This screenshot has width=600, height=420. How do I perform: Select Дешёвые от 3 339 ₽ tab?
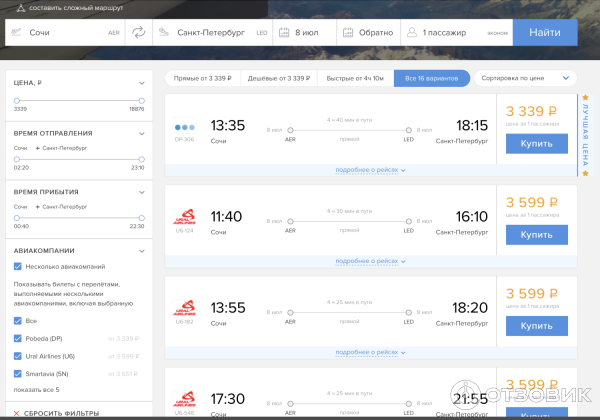pyautogui.click(x=279, y=78)
